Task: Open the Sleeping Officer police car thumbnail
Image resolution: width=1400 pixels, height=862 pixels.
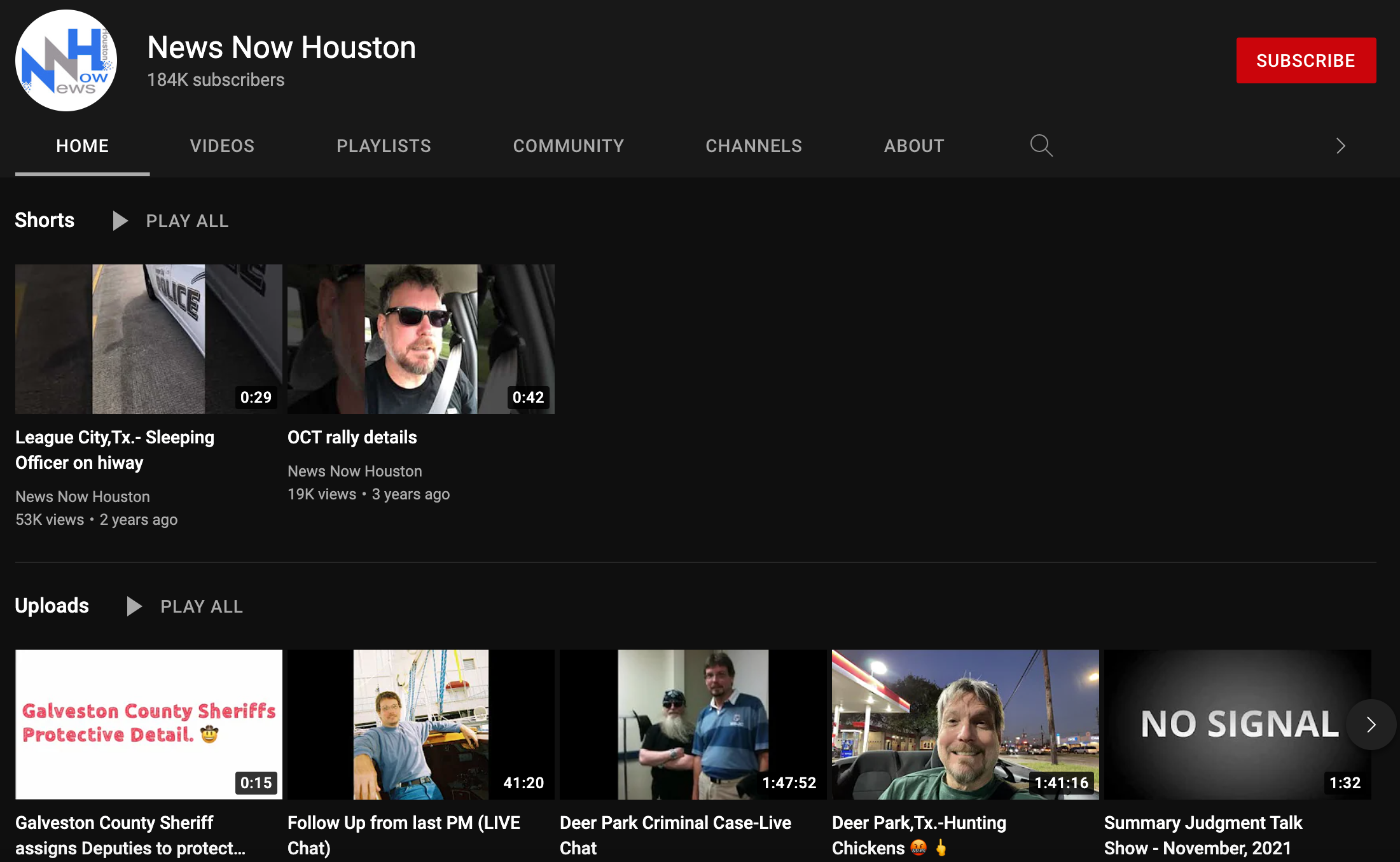Action: click(149, 339)
